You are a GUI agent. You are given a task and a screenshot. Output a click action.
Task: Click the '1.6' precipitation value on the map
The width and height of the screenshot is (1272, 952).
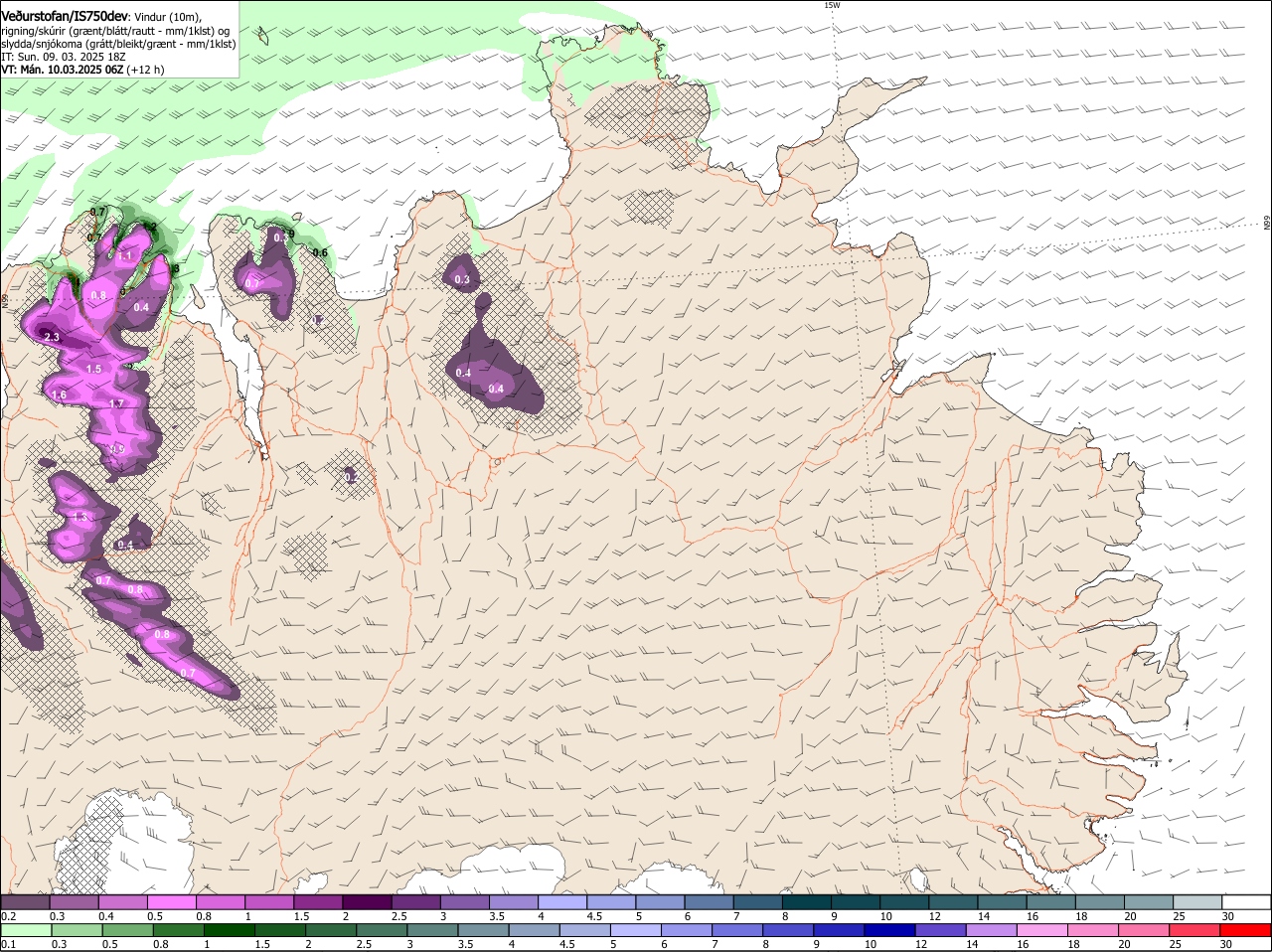pyautogui.click(x=59, y=396)
